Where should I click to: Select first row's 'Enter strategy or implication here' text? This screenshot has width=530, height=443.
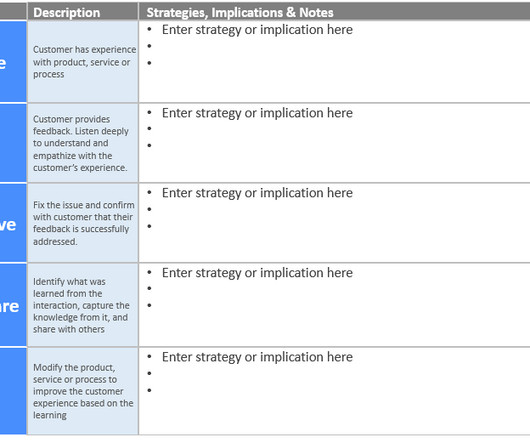point(257,30)
